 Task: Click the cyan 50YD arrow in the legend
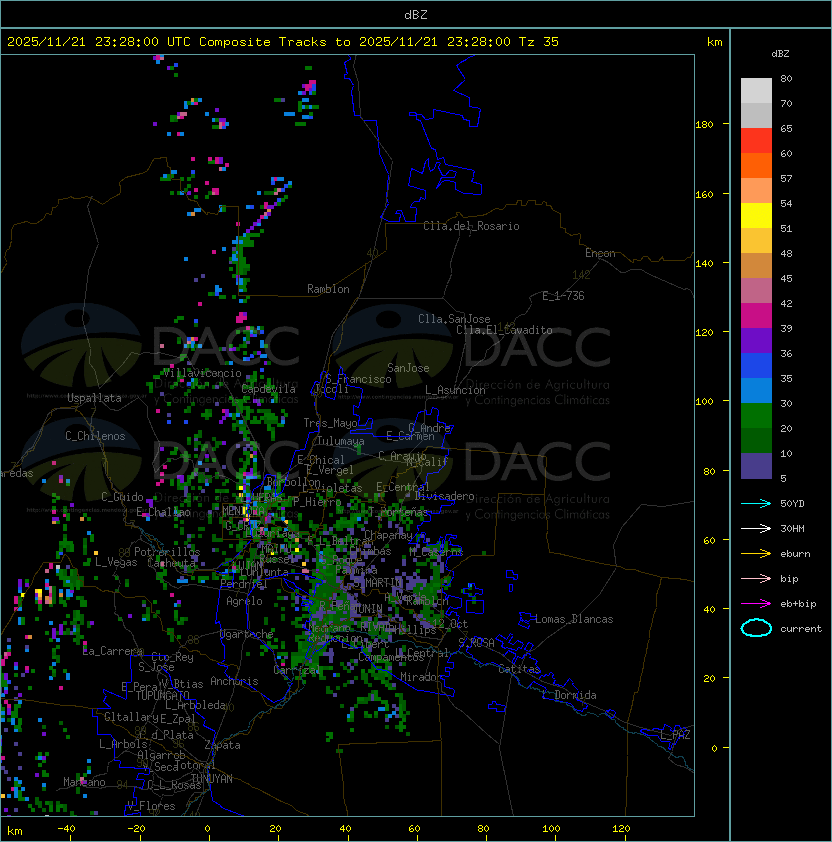pos(756,503)
